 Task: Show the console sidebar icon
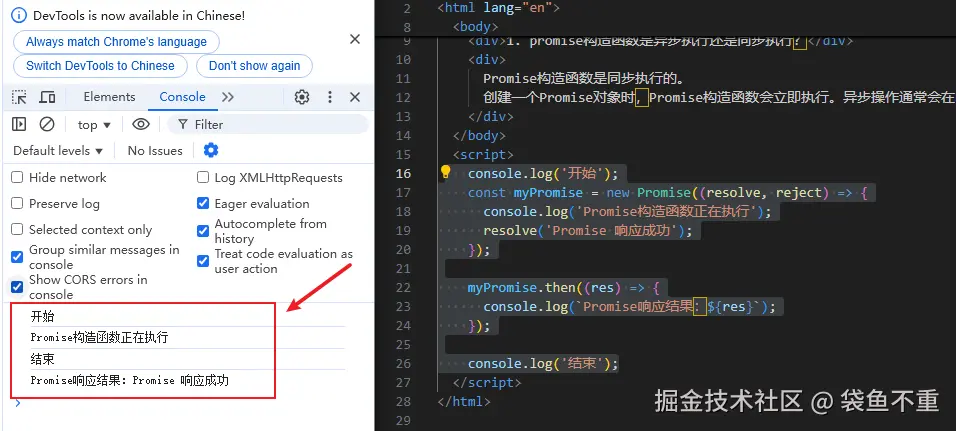pyautogui.click(x=19, y=124)
